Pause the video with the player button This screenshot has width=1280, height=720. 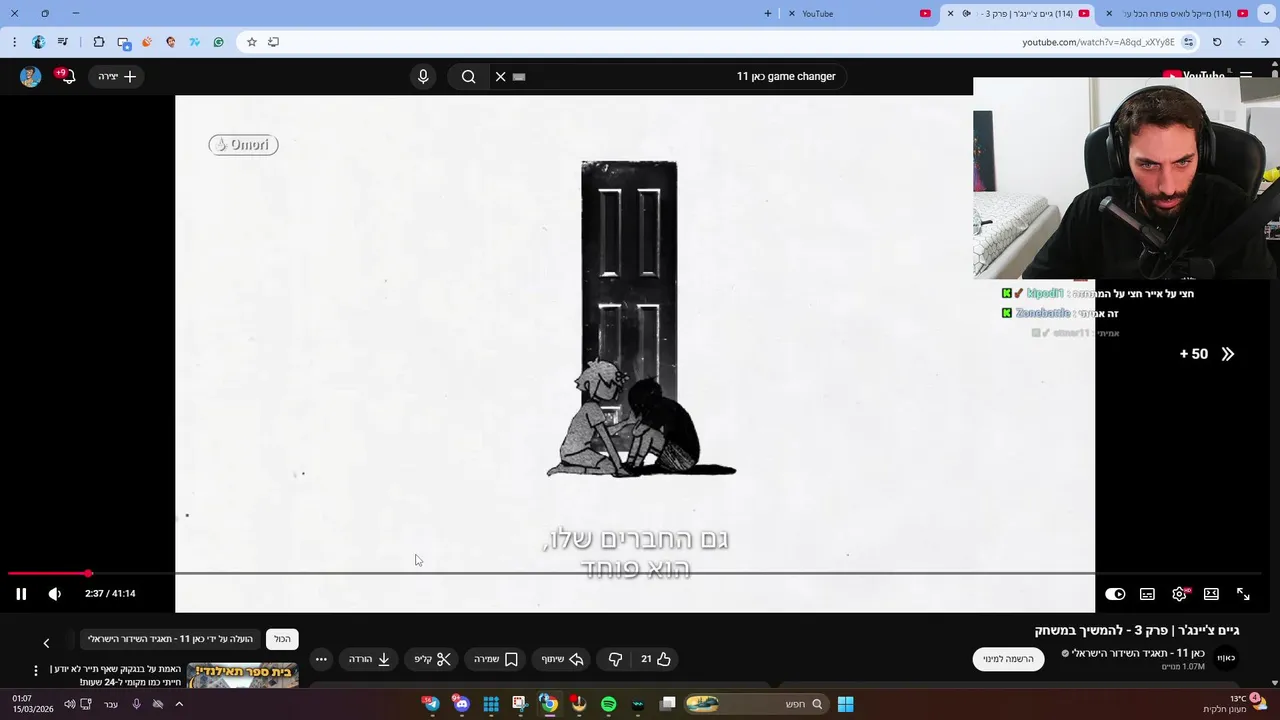click(x=21, y=594)
